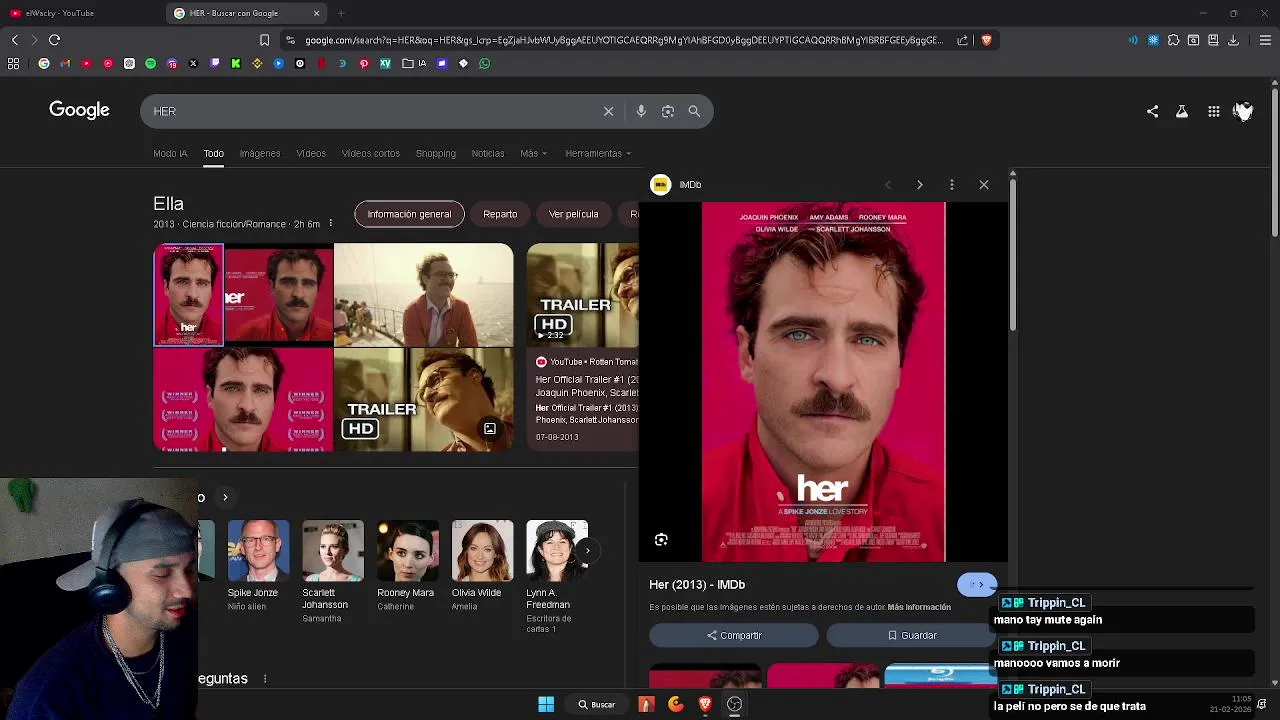
Task: Expand the Más search filter dropdown
Action: (x=533, y=153)
